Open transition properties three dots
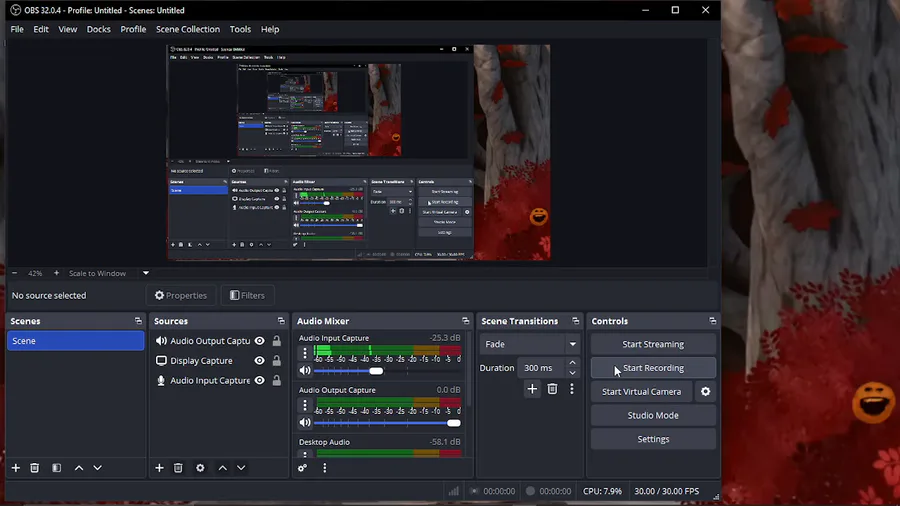 click(572, 389)
